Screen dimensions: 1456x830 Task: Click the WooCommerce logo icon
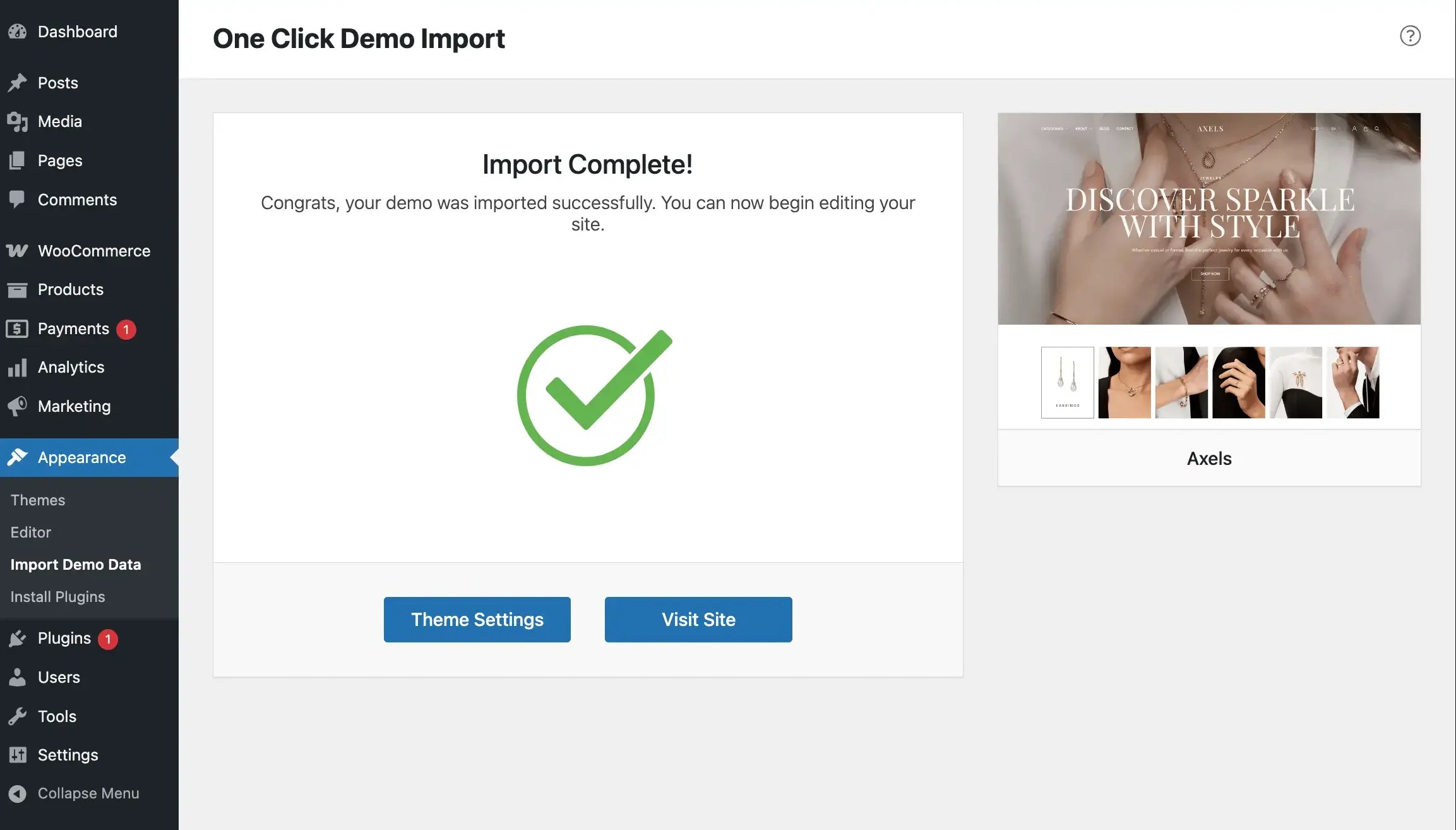[18, 251]
